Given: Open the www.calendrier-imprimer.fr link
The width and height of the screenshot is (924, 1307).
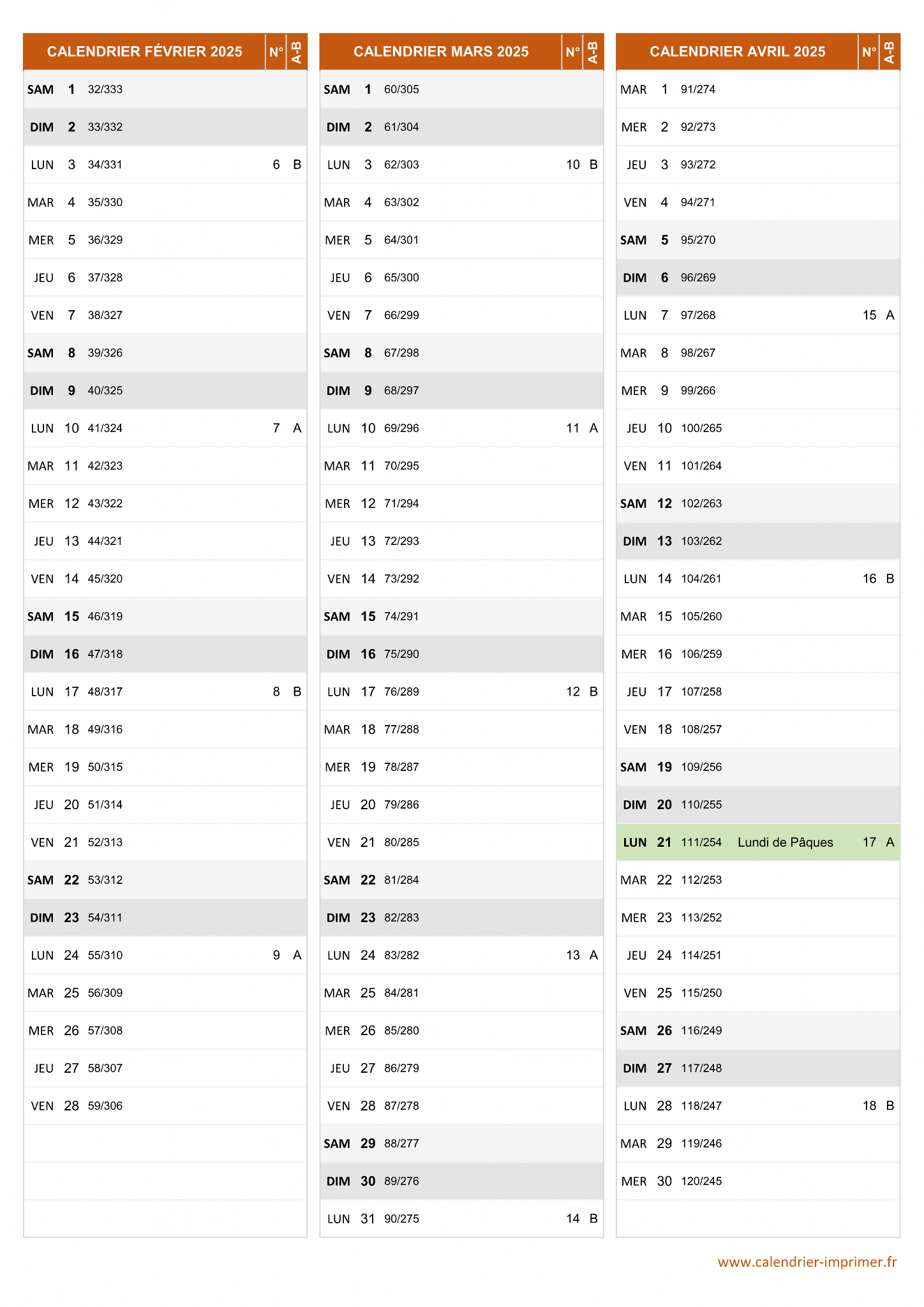Looking at the screenshot, I should 807,1262.
